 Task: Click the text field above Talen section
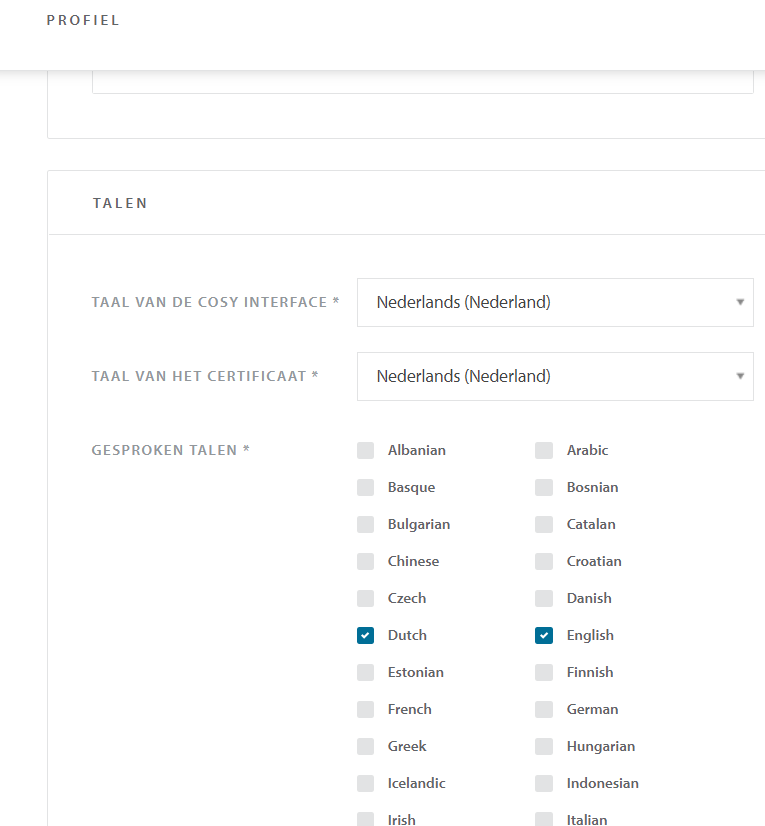(422, 83)
